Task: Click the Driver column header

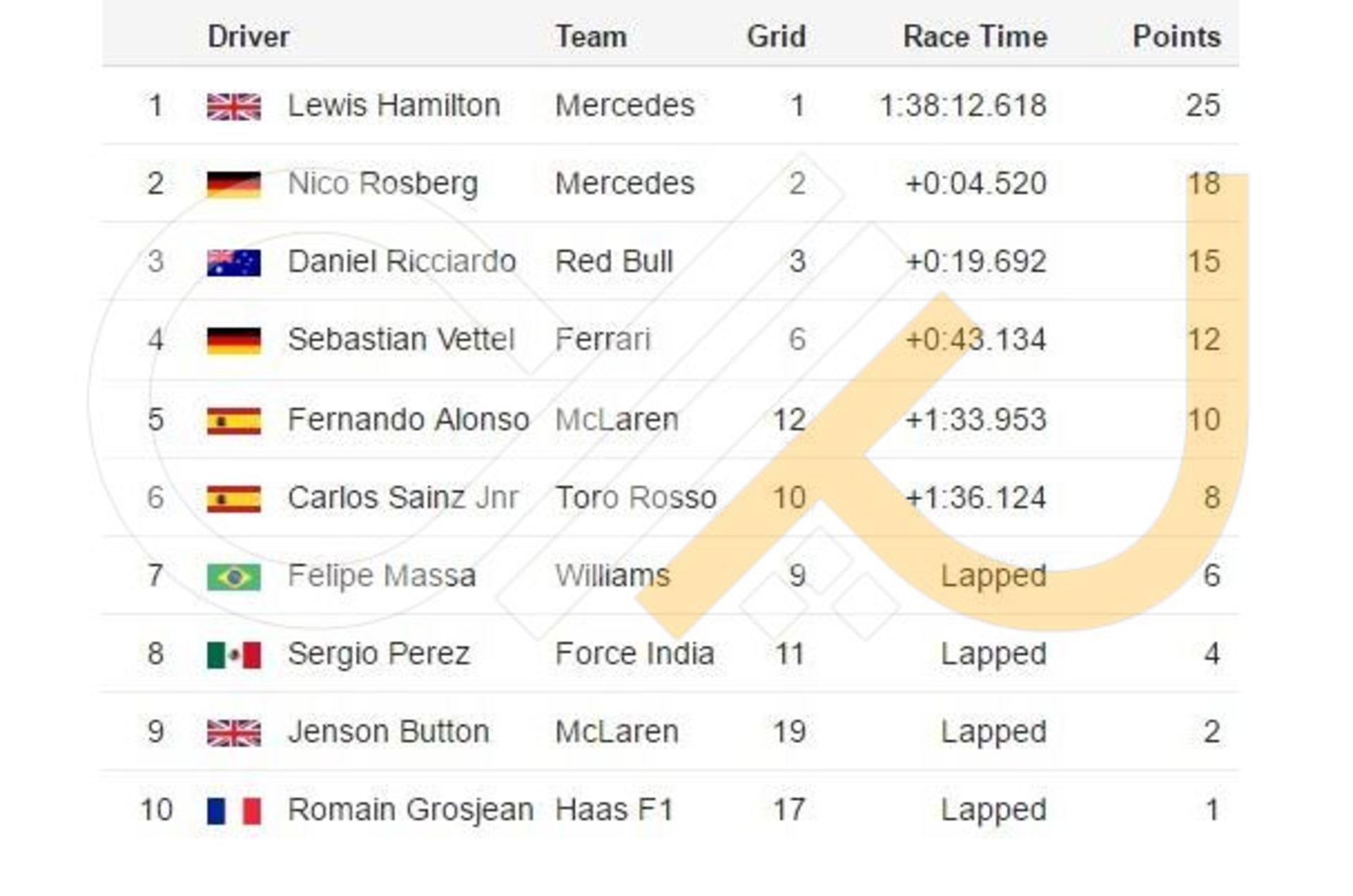Action: pos(248,37)
